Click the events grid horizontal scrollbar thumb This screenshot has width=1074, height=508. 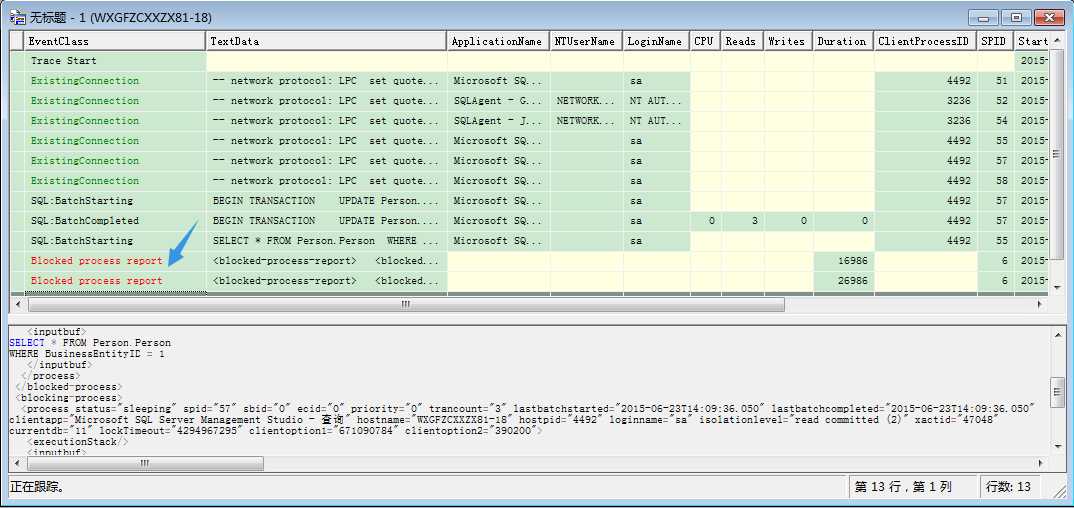point(406,304)
